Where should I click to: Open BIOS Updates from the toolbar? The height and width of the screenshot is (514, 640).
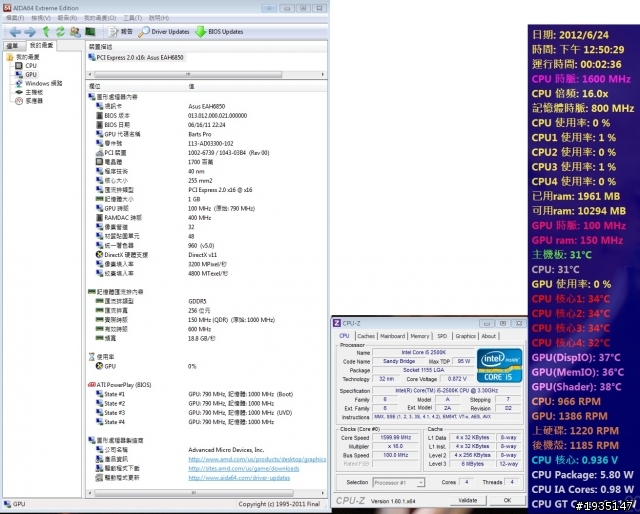coord(219,31)
